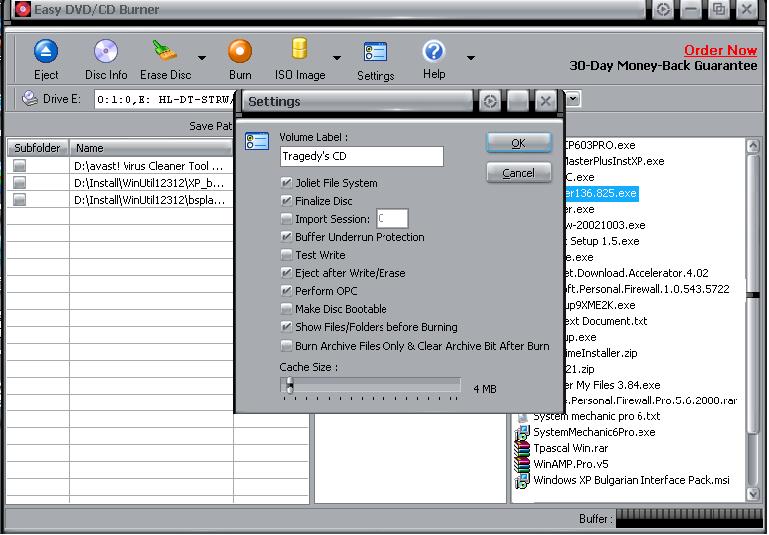Expand the Help dropdown arrow
The width and height of the screenshot is (769, 535).
471,58
